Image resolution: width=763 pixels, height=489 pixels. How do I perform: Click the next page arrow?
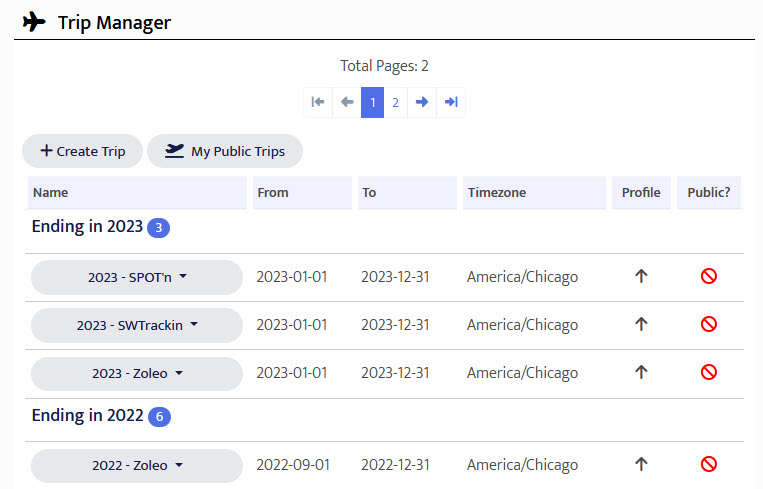422,102
